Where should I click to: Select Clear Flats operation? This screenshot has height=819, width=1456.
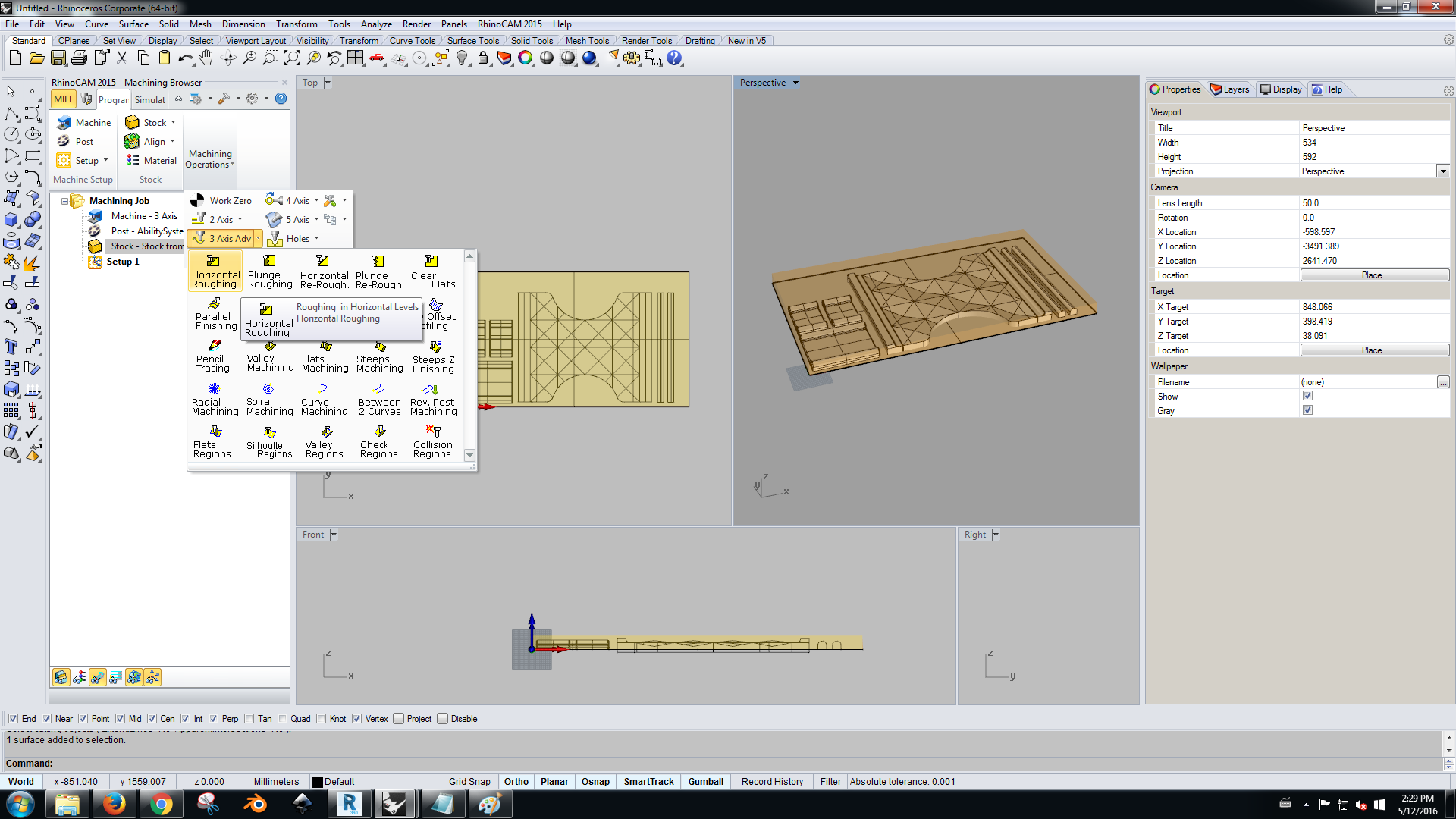[x=432, y=271]
